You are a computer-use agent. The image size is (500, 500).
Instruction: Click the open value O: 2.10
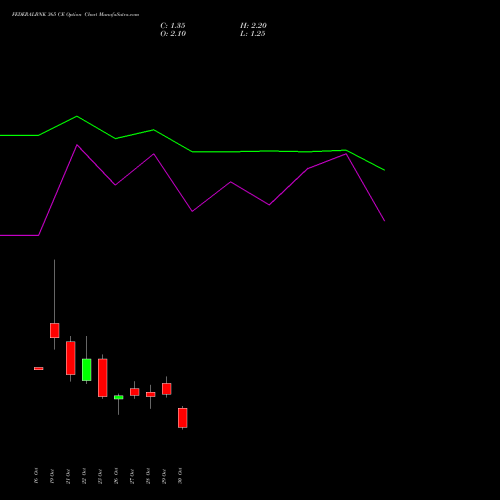(x=173, y=34)
